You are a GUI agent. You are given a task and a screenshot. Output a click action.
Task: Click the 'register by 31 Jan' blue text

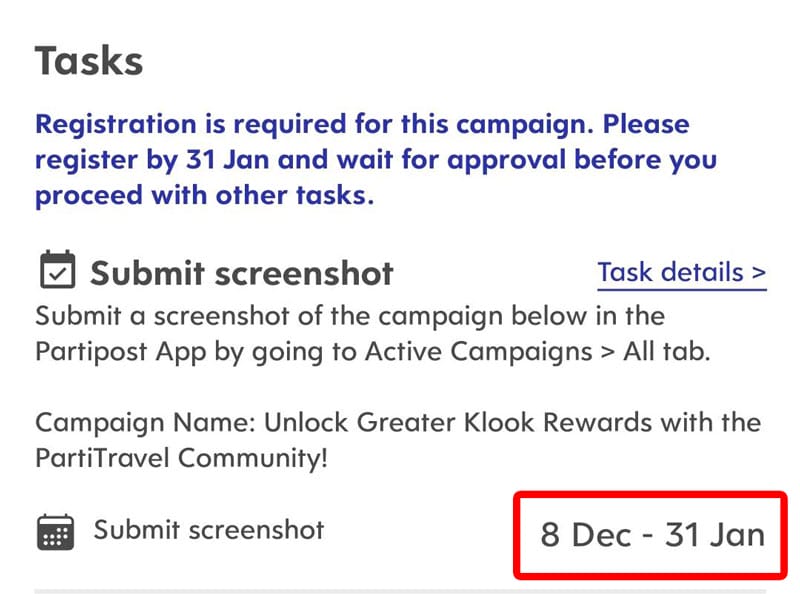pyautogui.click(x=152, y=160)
